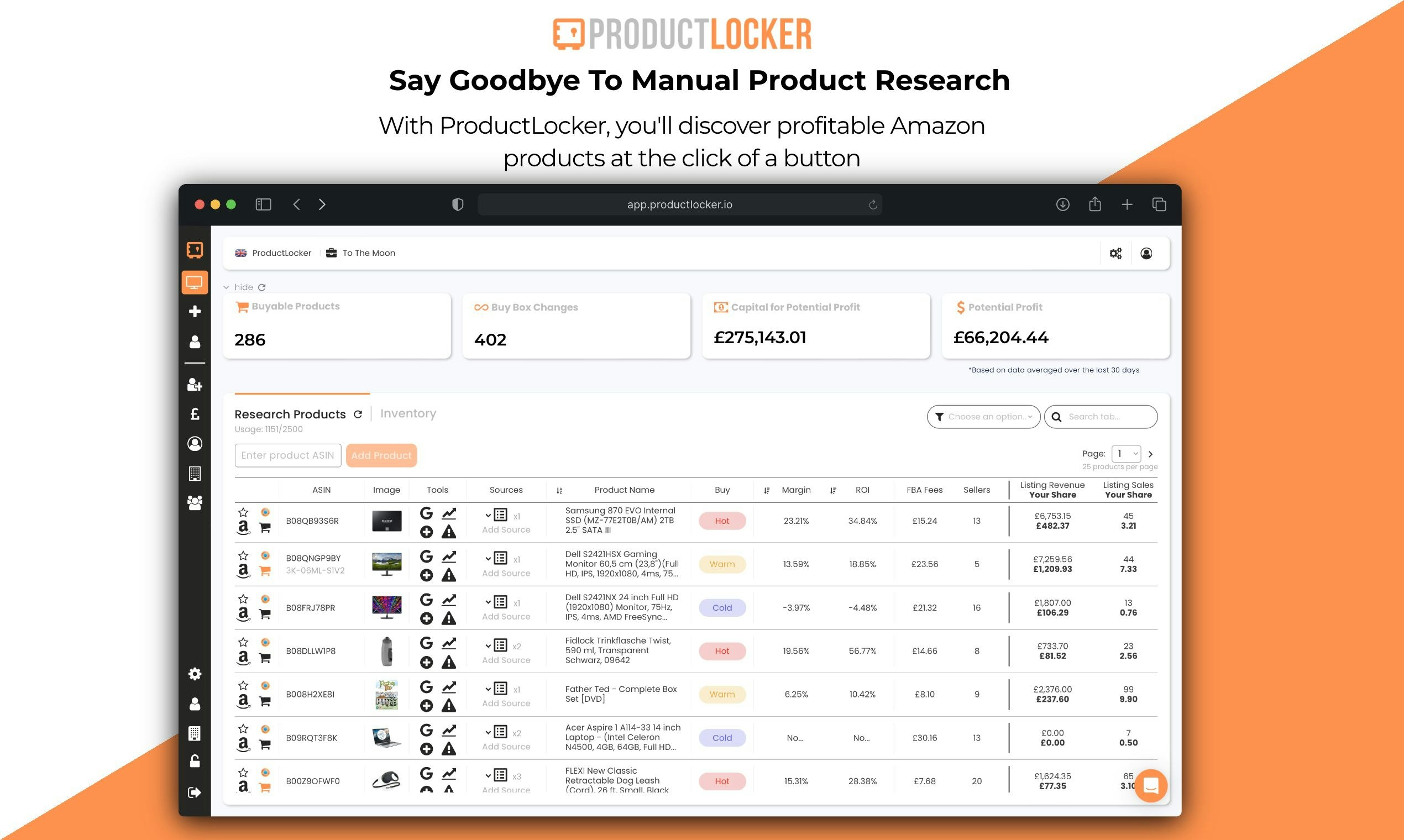Open the Choose an option filter dropdown
The width and height of the screenshot is (1404, 840).
click(x=983, y=417)
